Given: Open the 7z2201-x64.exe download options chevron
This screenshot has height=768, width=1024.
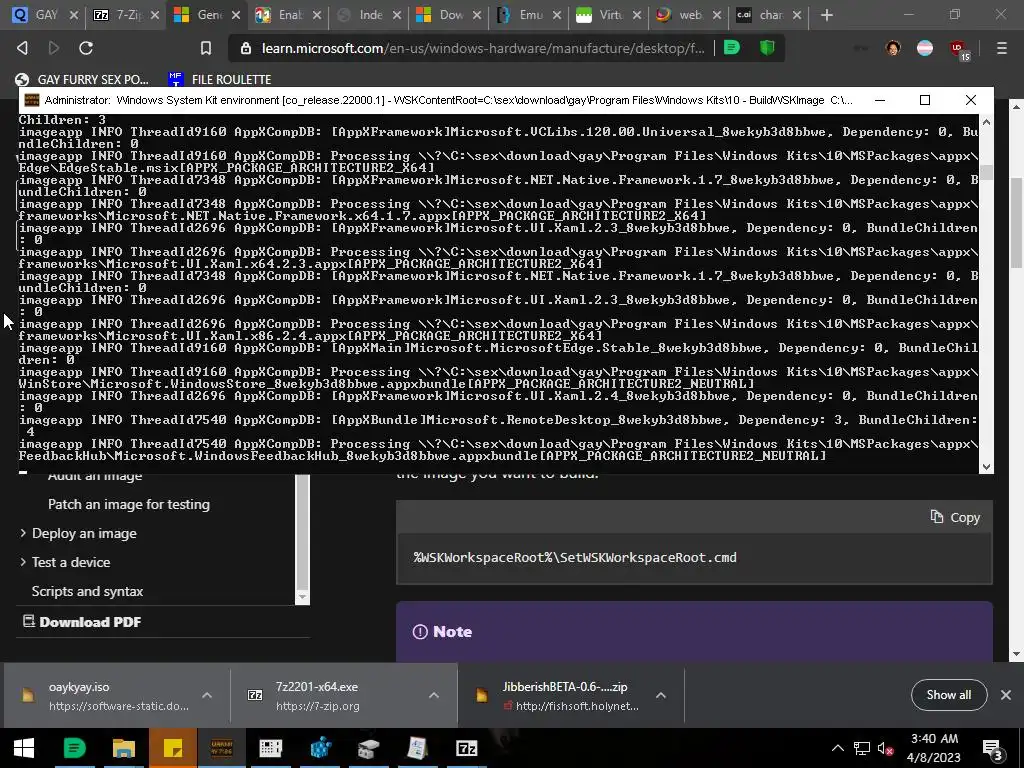Looking at the screenshot, I should click(x=434, y=696).
